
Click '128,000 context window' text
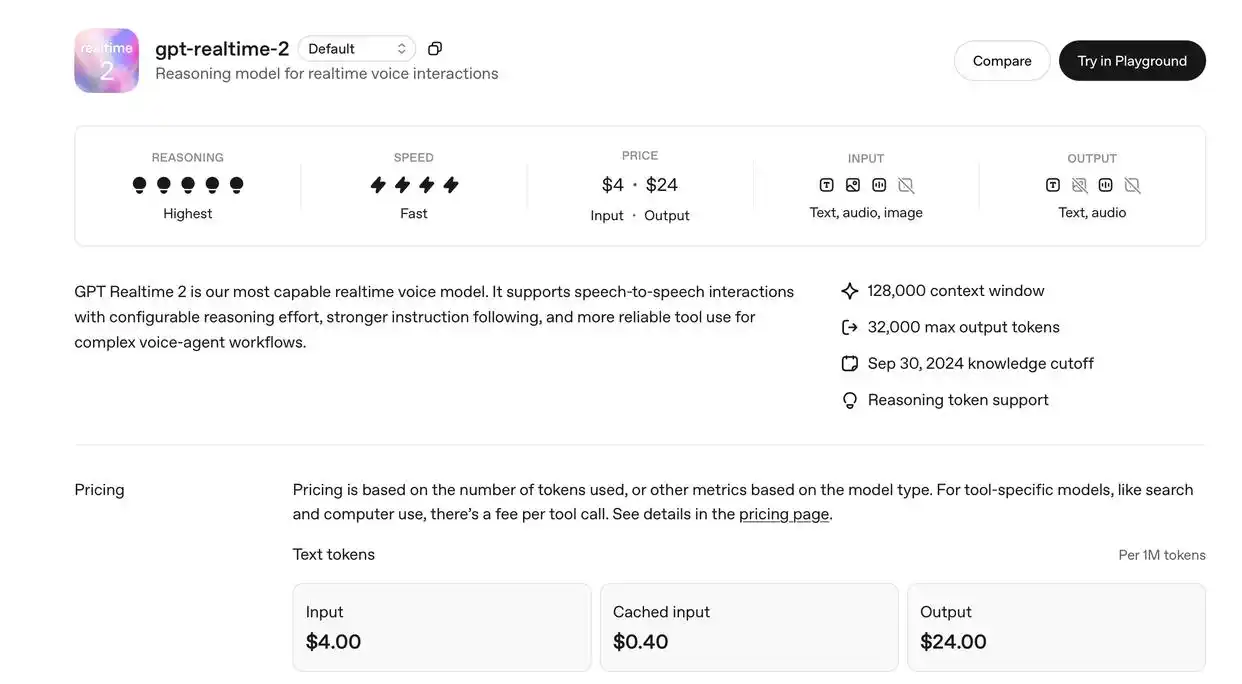coord(956,291)
